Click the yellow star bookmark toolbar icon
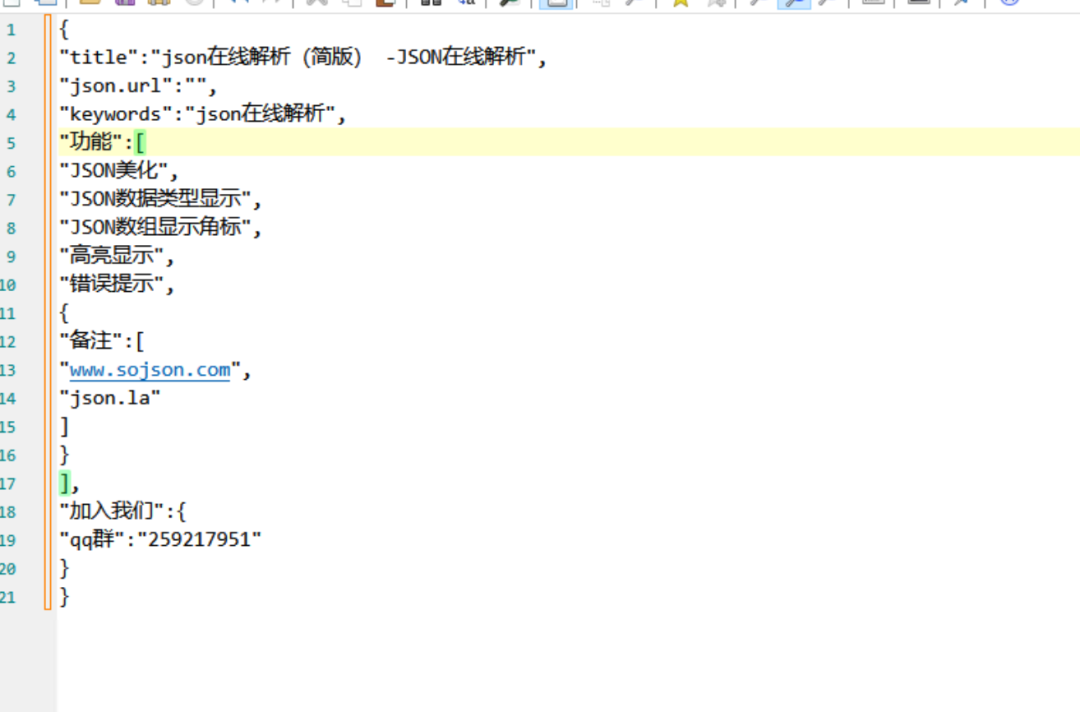The width and height of the screenshot is (1080, 712). point(681,3)
